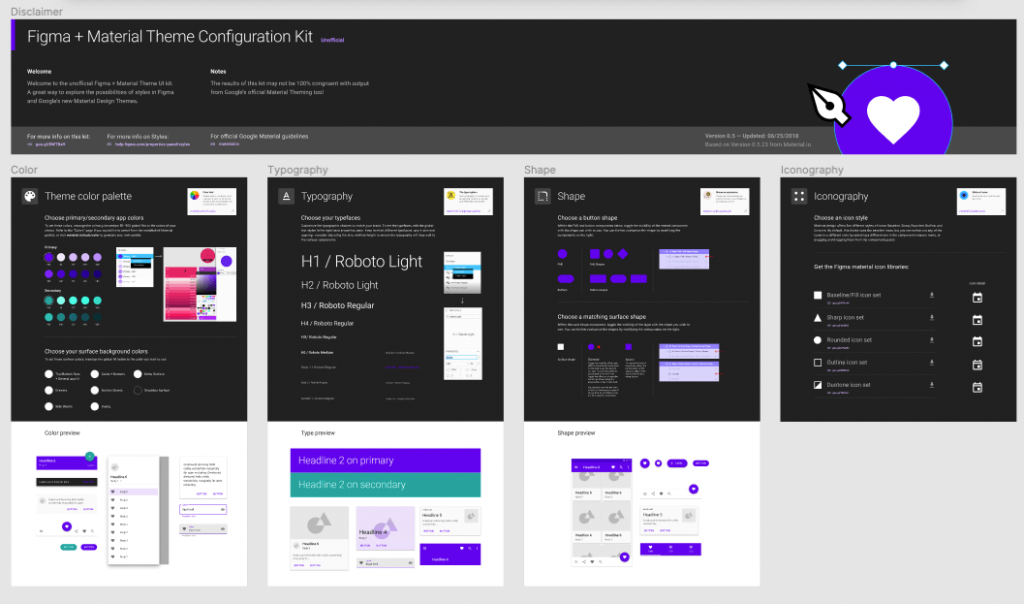The width and height of the screenshot is (1024, 604).
Task: Select the Rounded icon set circle icon
Action: (817, 340)
